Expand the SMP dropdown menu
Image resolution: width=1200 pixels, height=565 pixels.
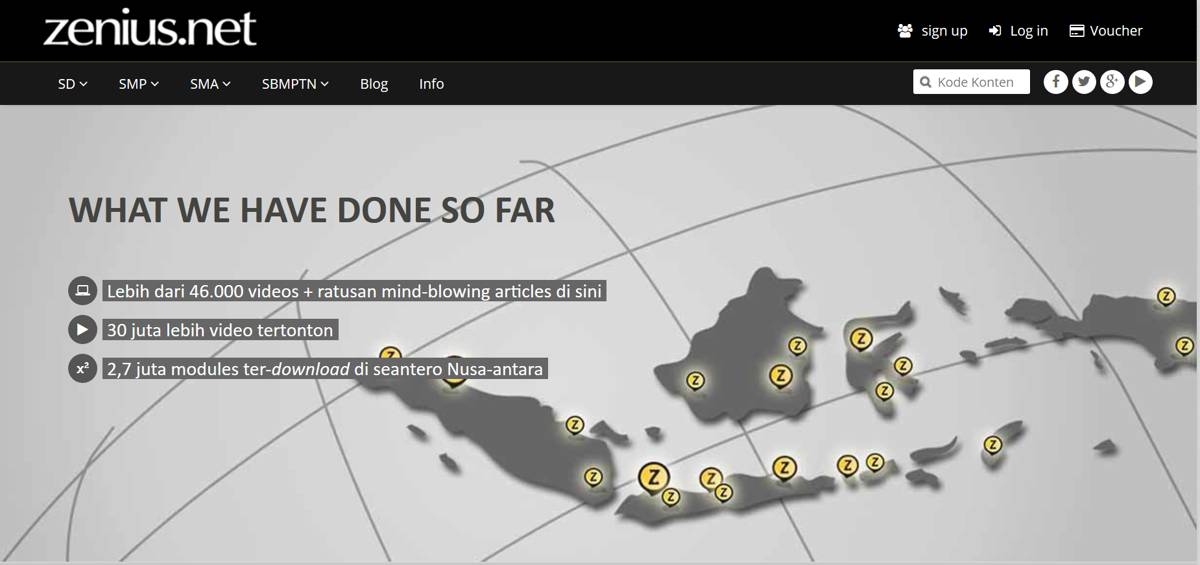139,84
